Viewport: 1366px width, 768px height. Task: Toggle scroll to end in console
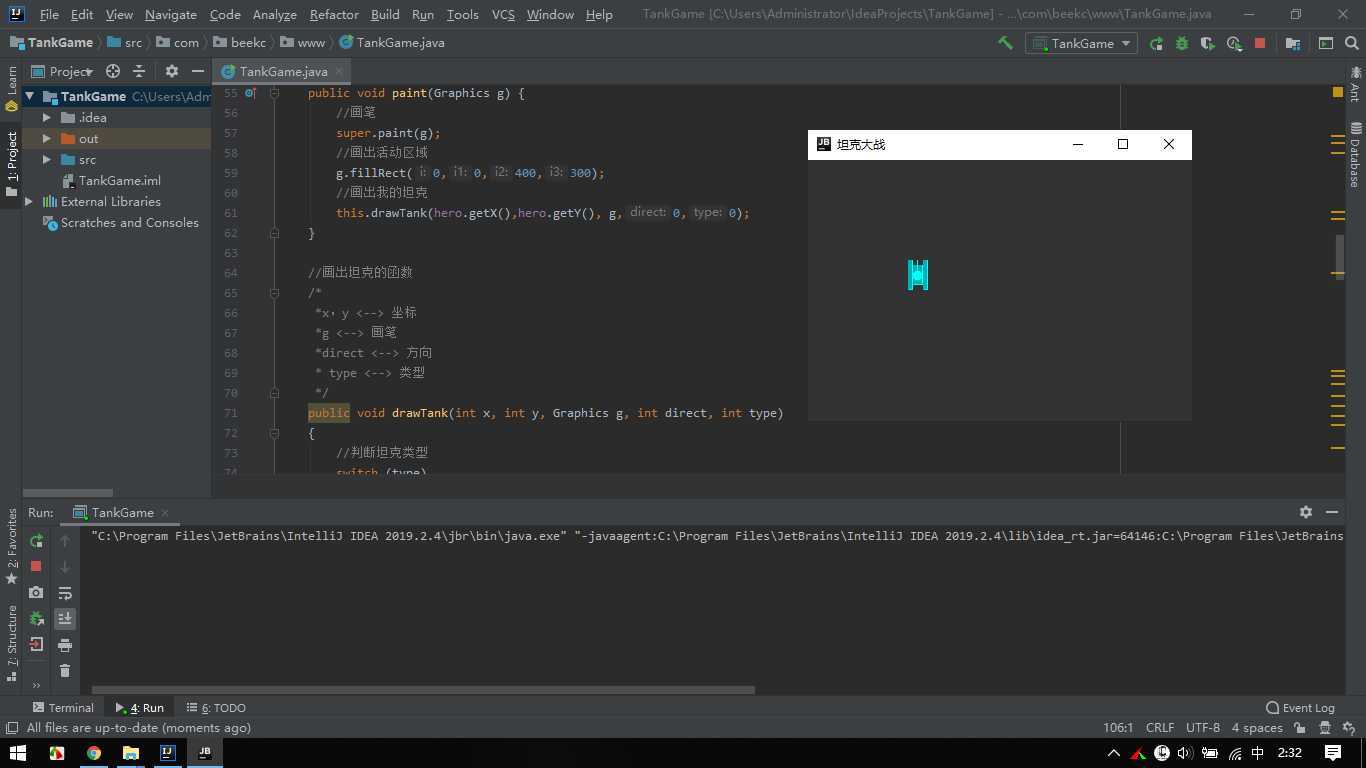(65, 619)
